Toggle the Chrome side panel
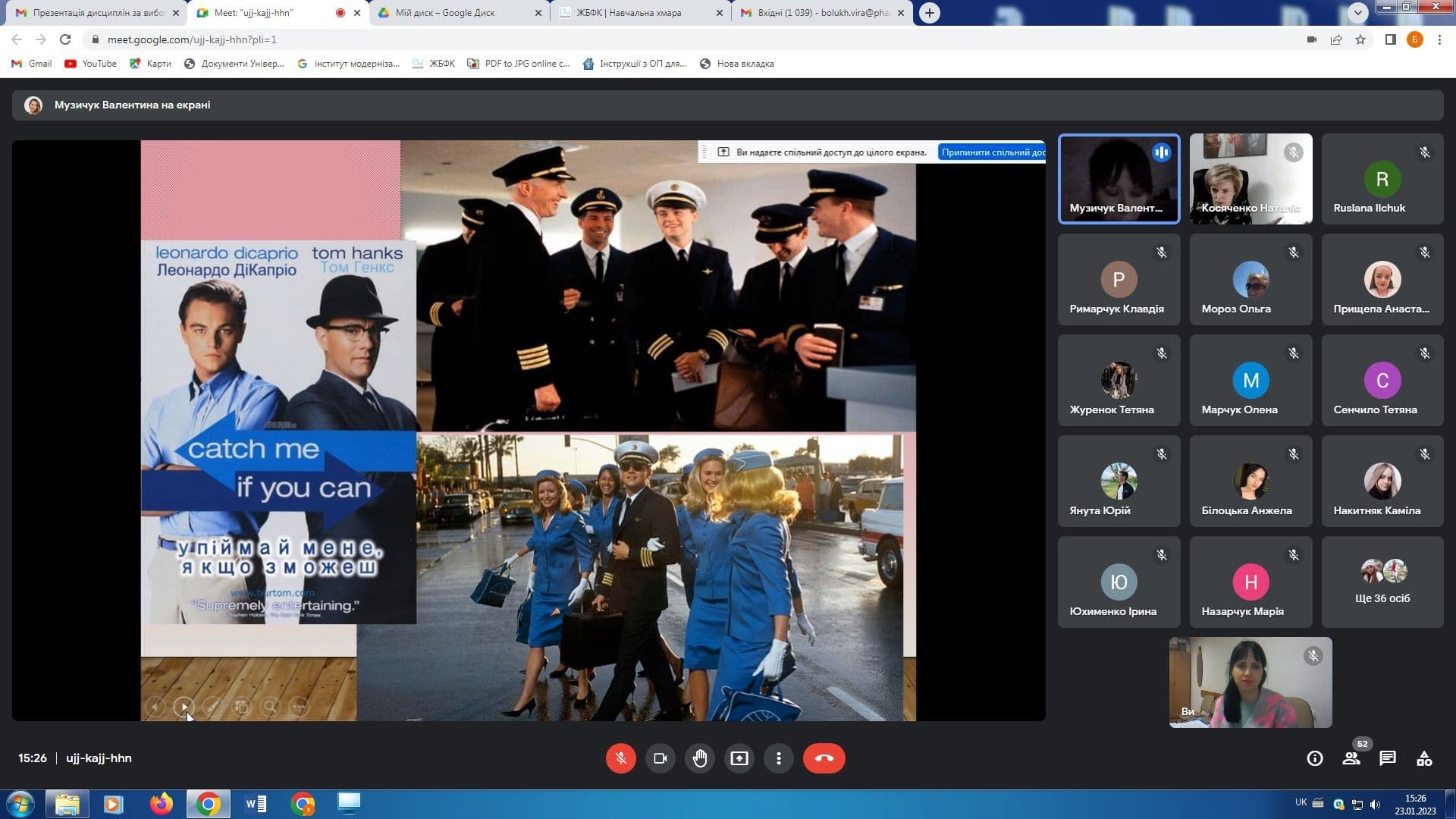This screenshot has width=1456, height=819. 1390,39
